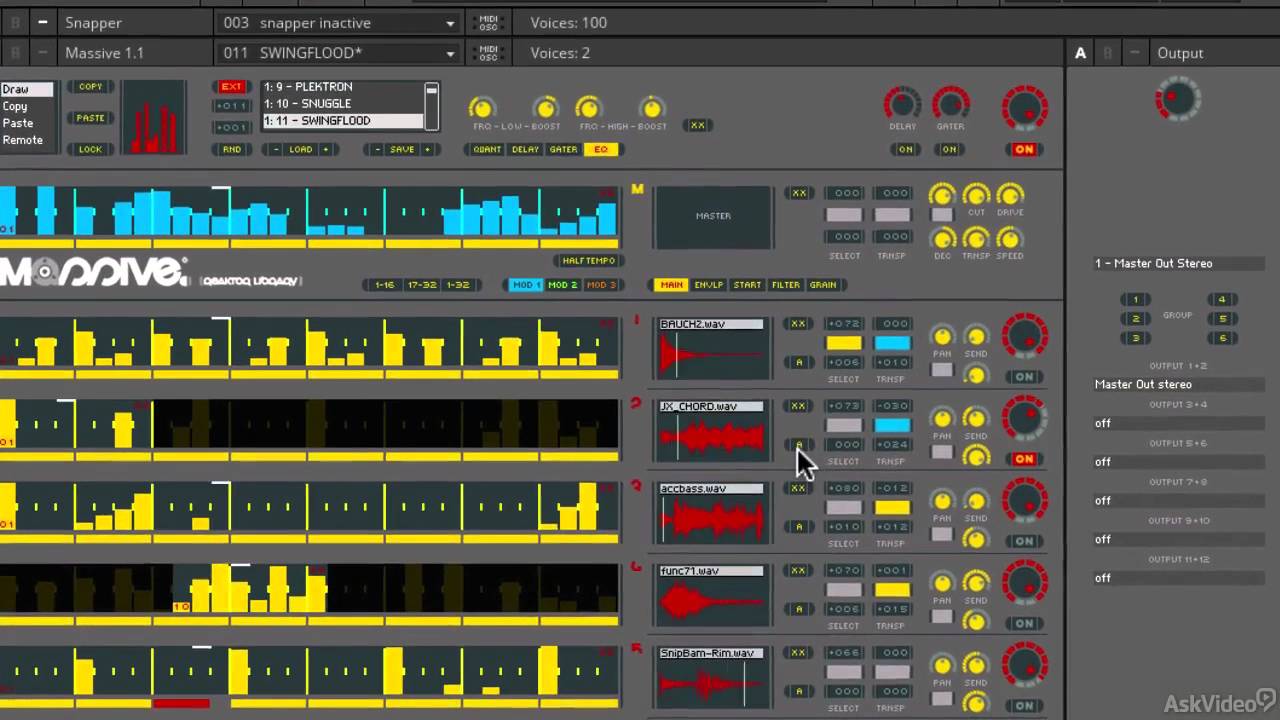The height and width of the screenshot is (720, 1280).
Task: Toggle the HALF TEMPO button
Action: (x=588, y=261)
